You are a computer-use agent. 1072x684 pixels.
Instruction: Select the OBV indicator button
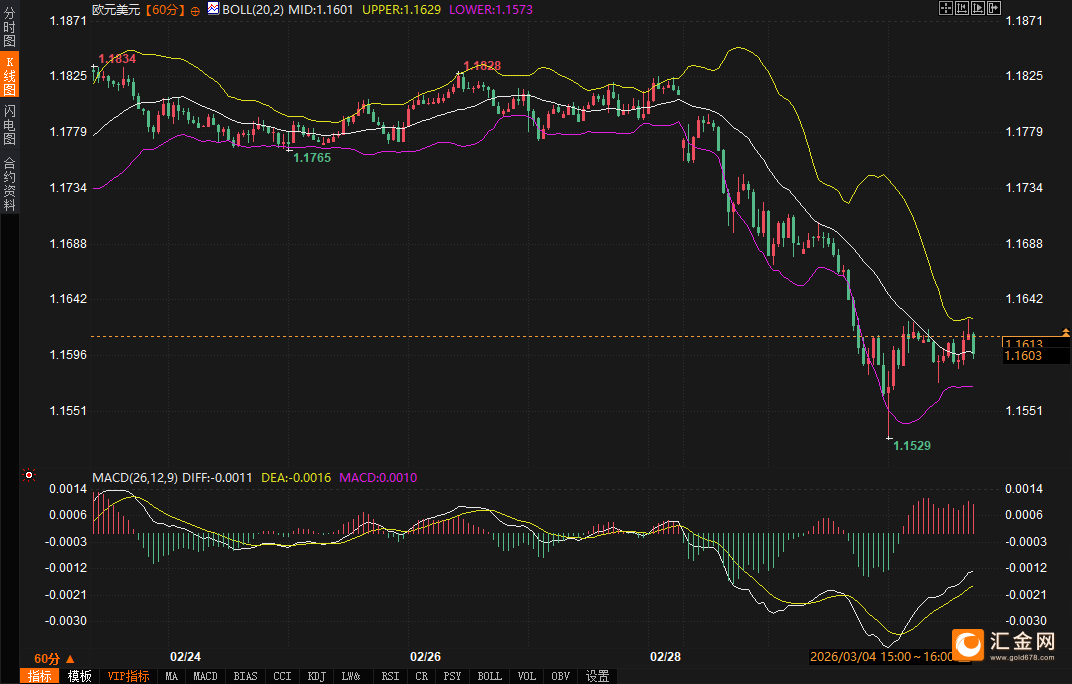(x=561, y=676)
